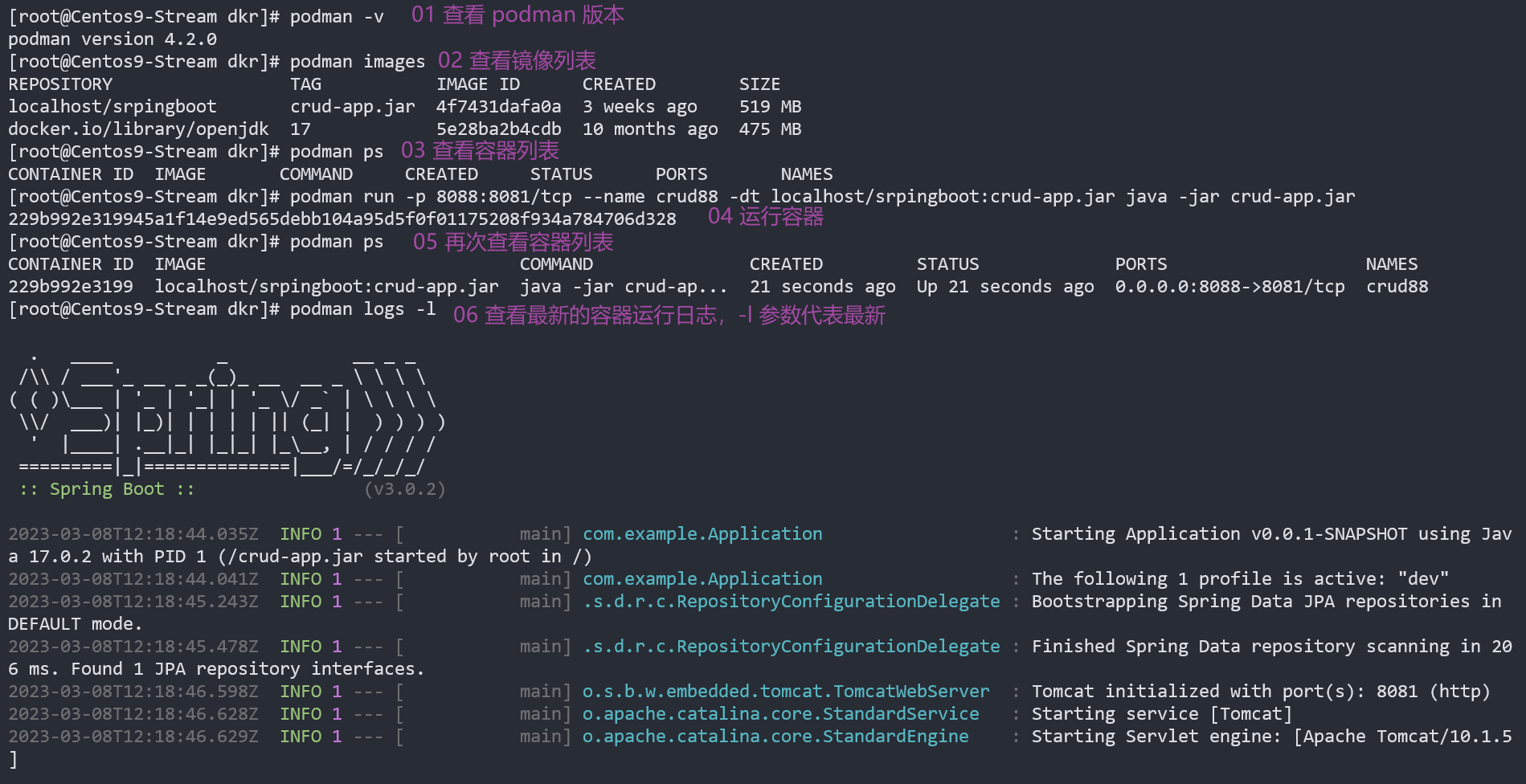This screenshot has height=784, width=1526.
Task: Click the port mapping 0.0.0.0:8088->8081/tcp
Action: (1229, 287)
